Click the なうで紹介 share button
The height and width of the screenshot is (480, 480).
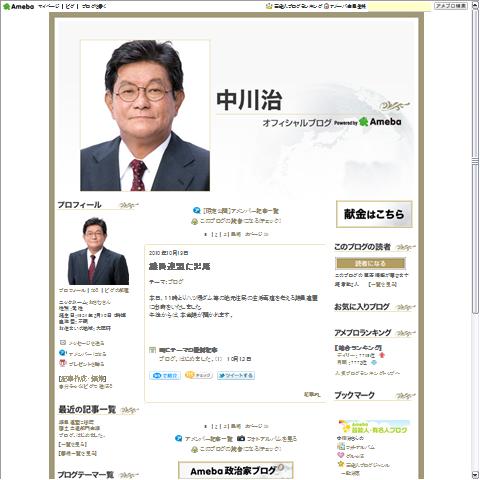165,375
